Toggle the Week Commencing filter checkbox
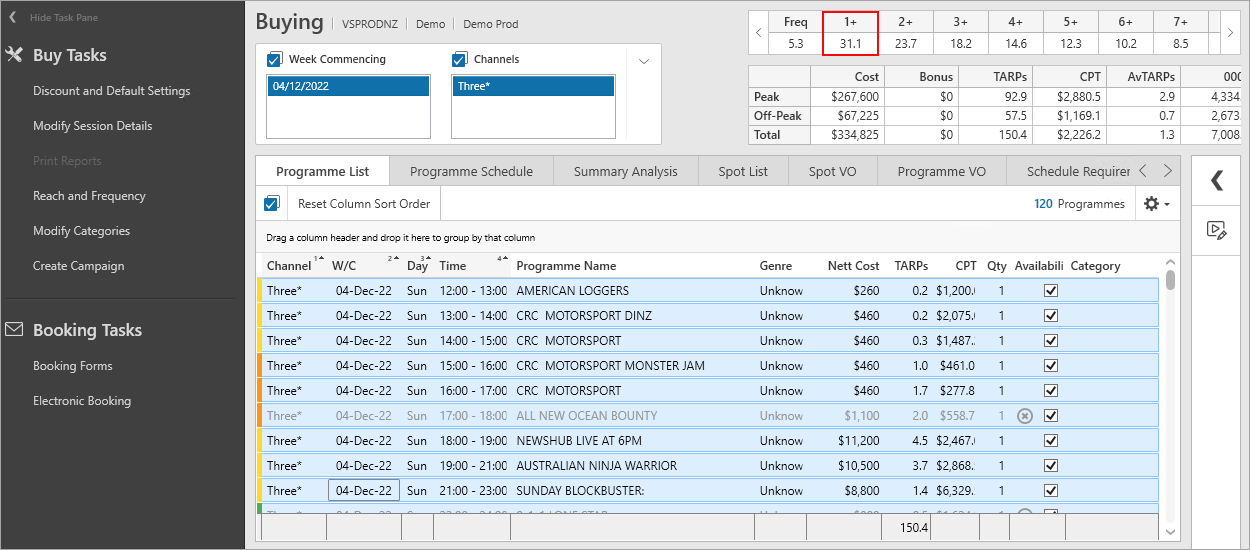1250x550 pixels. [275, 59]
